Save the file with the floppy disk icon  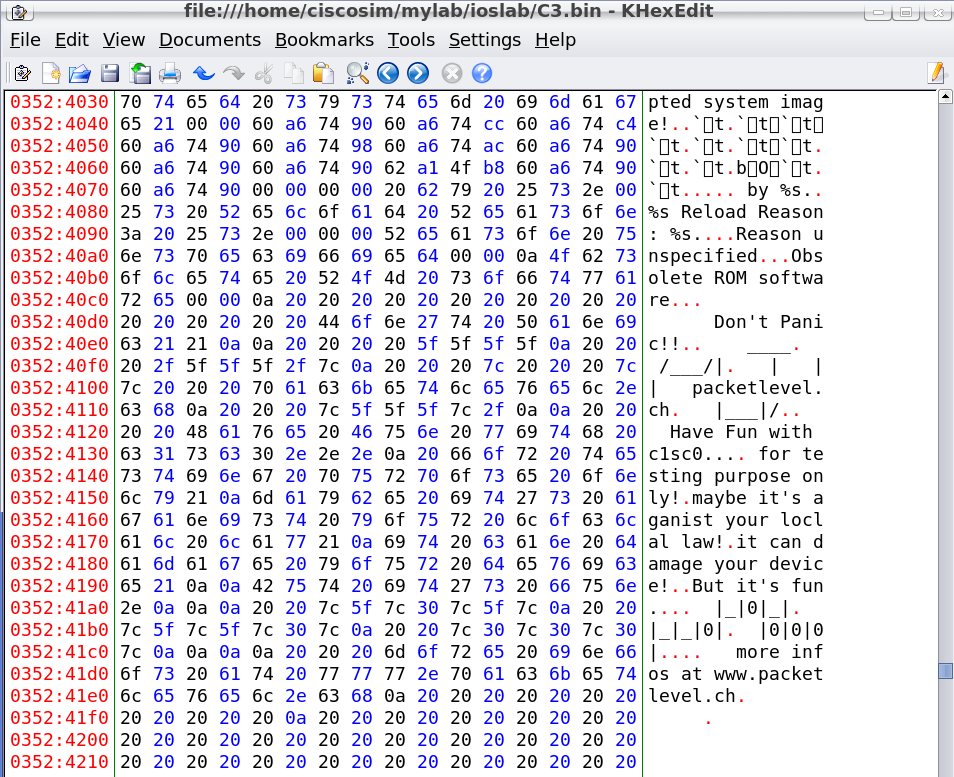110,73
